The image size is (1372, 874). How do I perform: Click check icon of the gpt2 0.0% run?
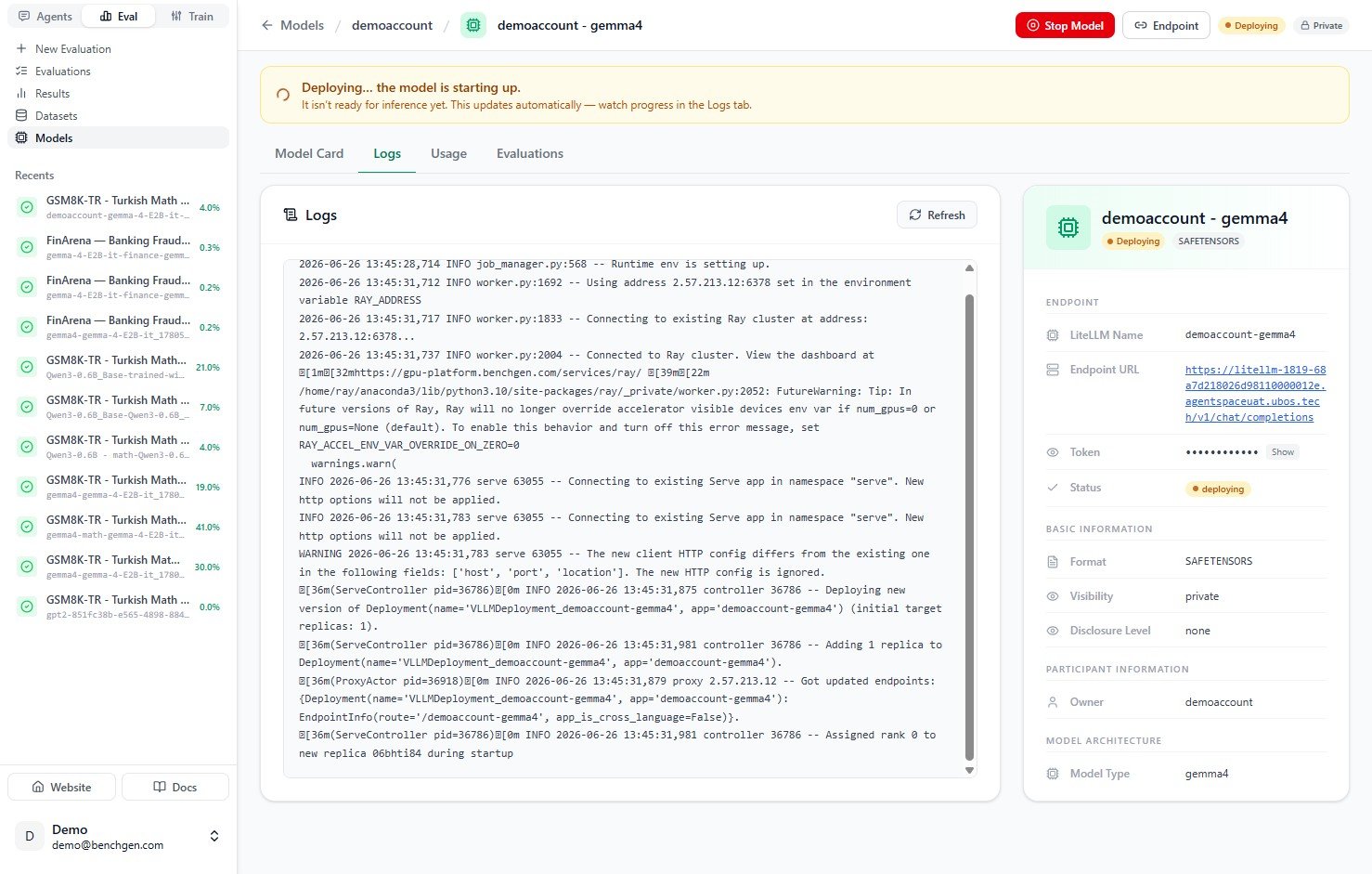[28, 607]
